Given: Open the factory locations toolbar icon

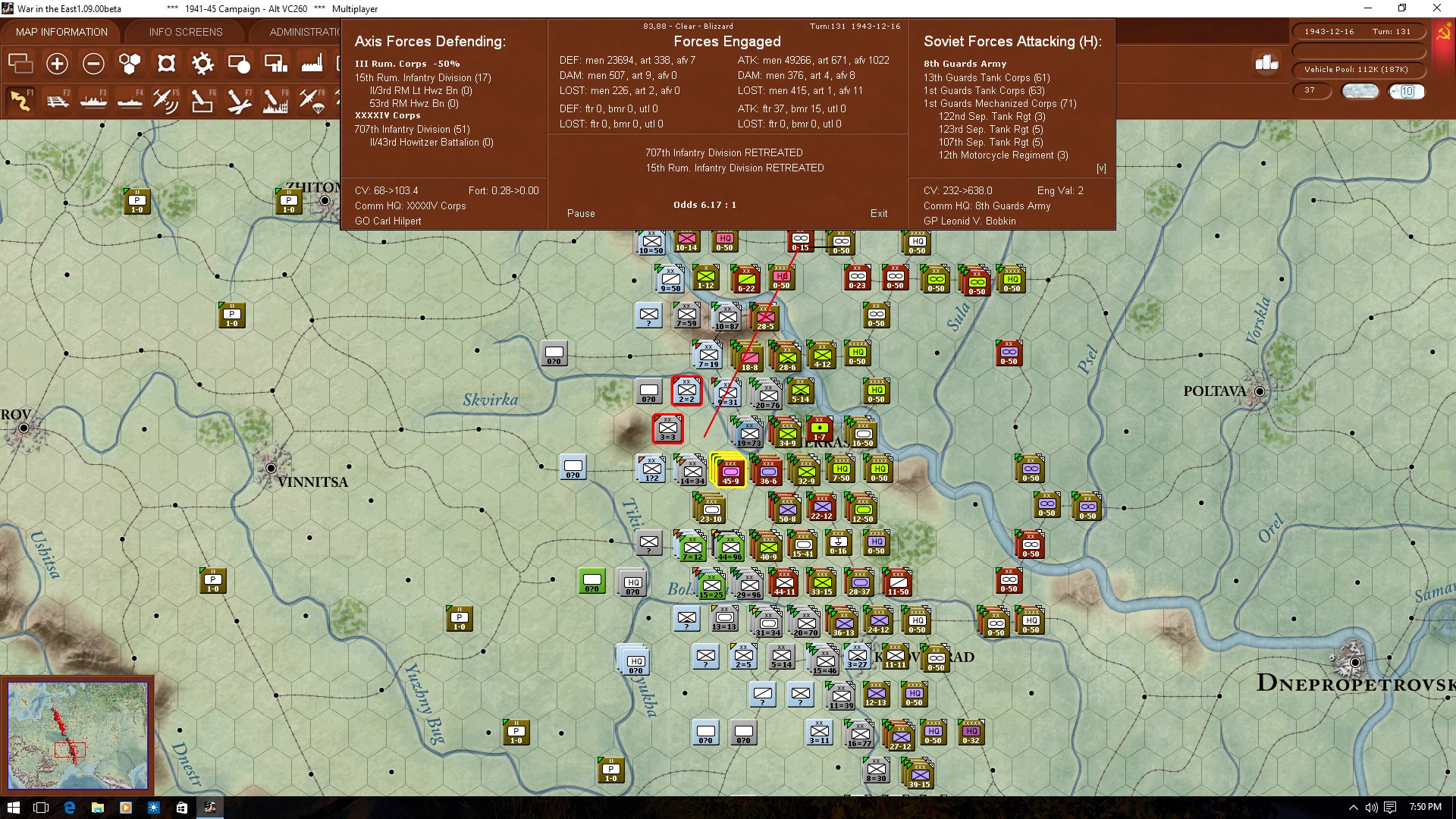Looking at the screenshot, I should pos(312,64).
